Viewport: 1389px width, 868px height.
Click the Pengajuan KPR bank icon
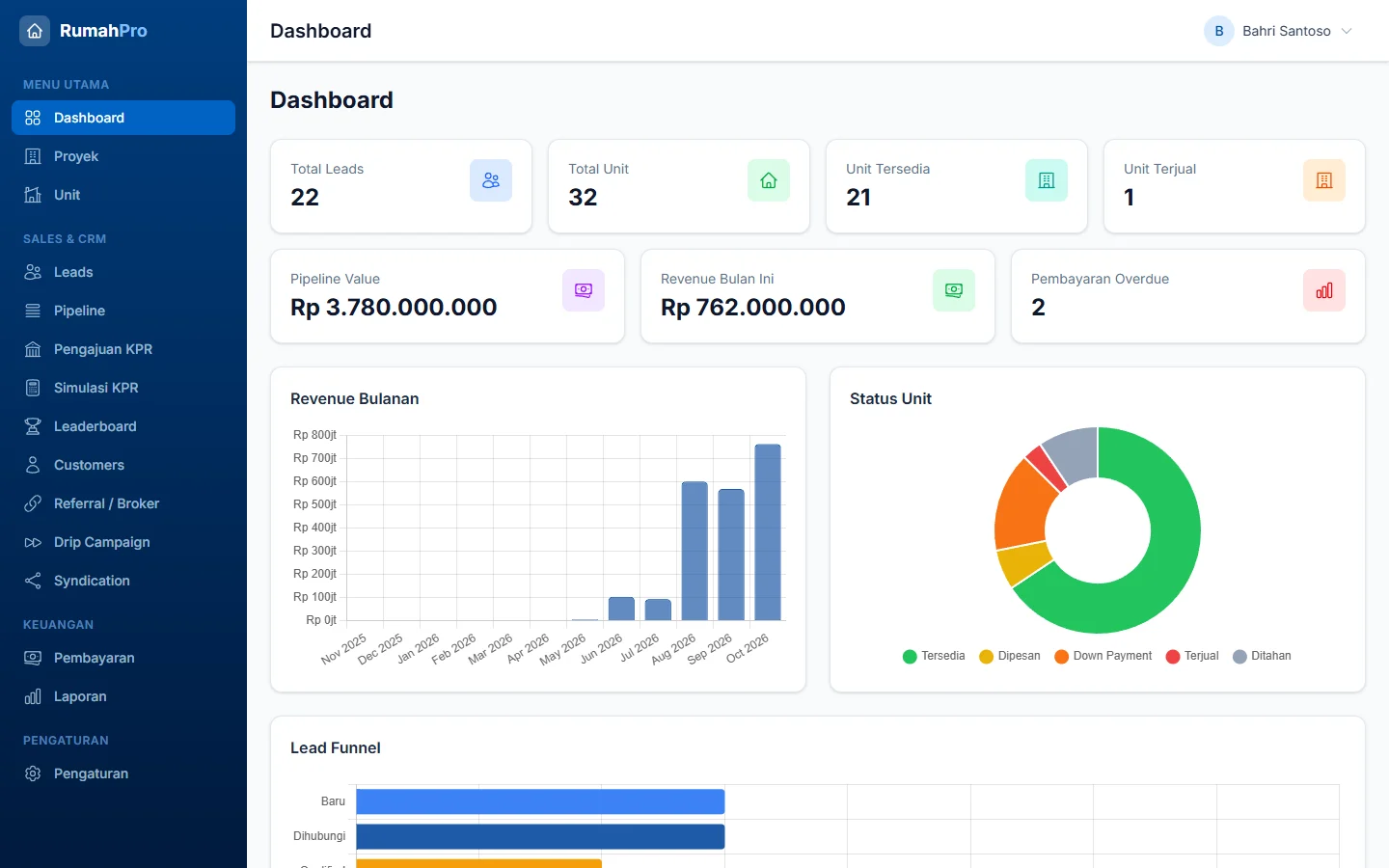[x=33, y=349]
